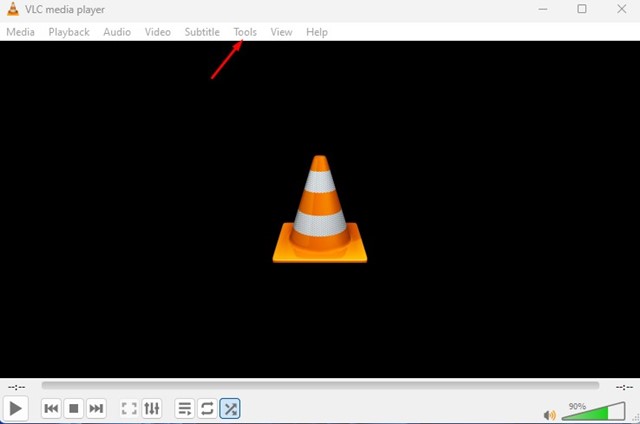Open the Help menu
The image size is (640, 424).
coord(317,32)
